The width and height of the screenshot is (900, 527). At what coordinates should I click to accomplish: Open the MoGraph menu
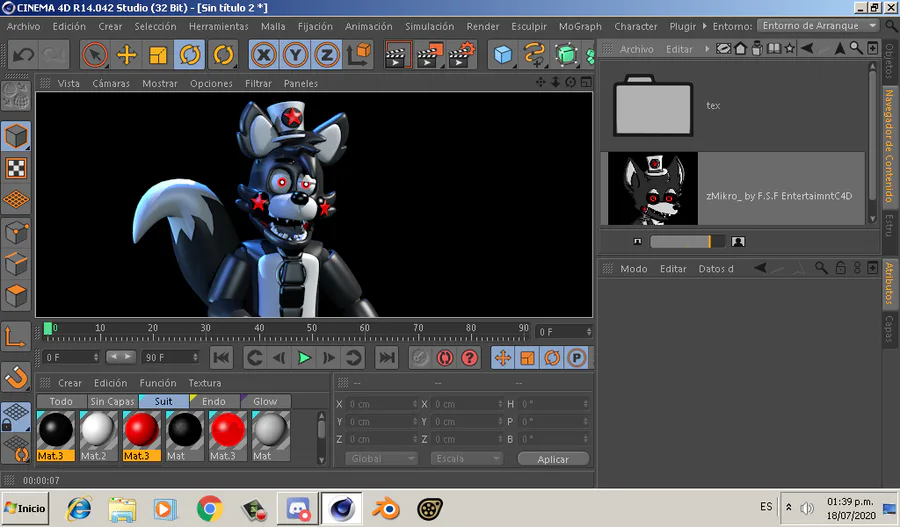pos(580,26)
